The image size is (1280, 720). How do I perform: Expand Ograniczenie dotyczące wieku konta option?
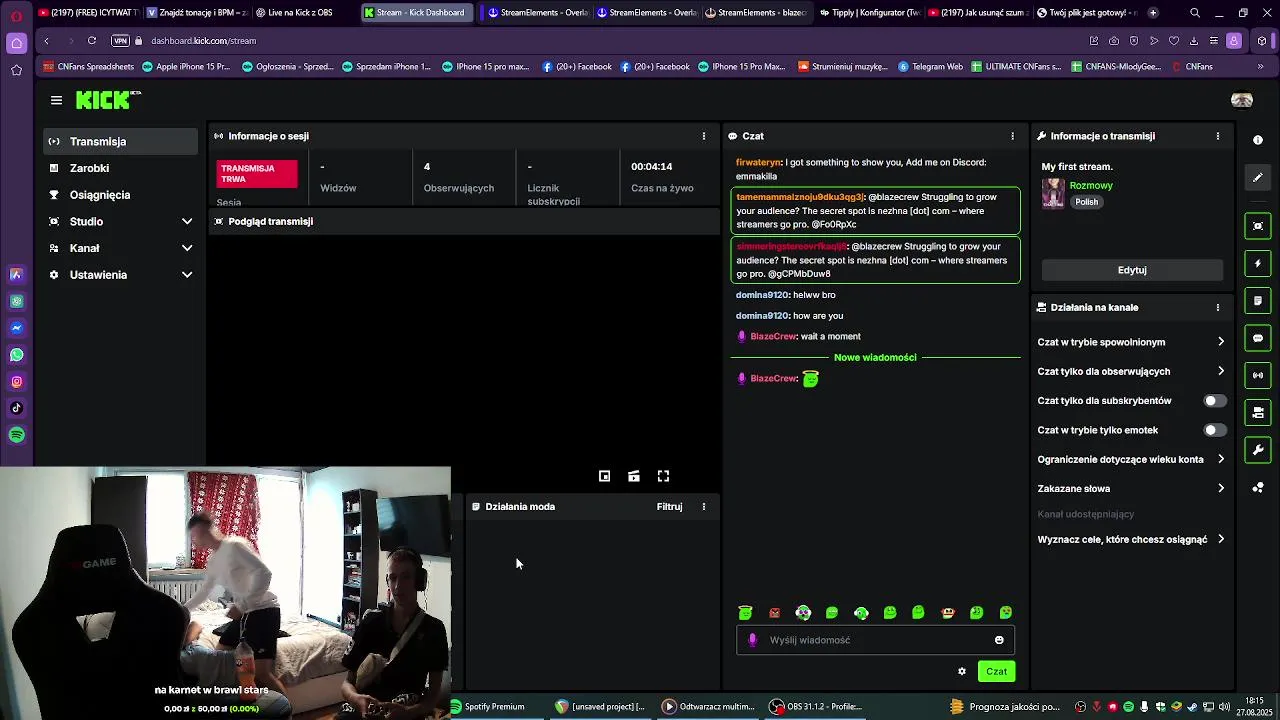click(x=1131, y=459)
